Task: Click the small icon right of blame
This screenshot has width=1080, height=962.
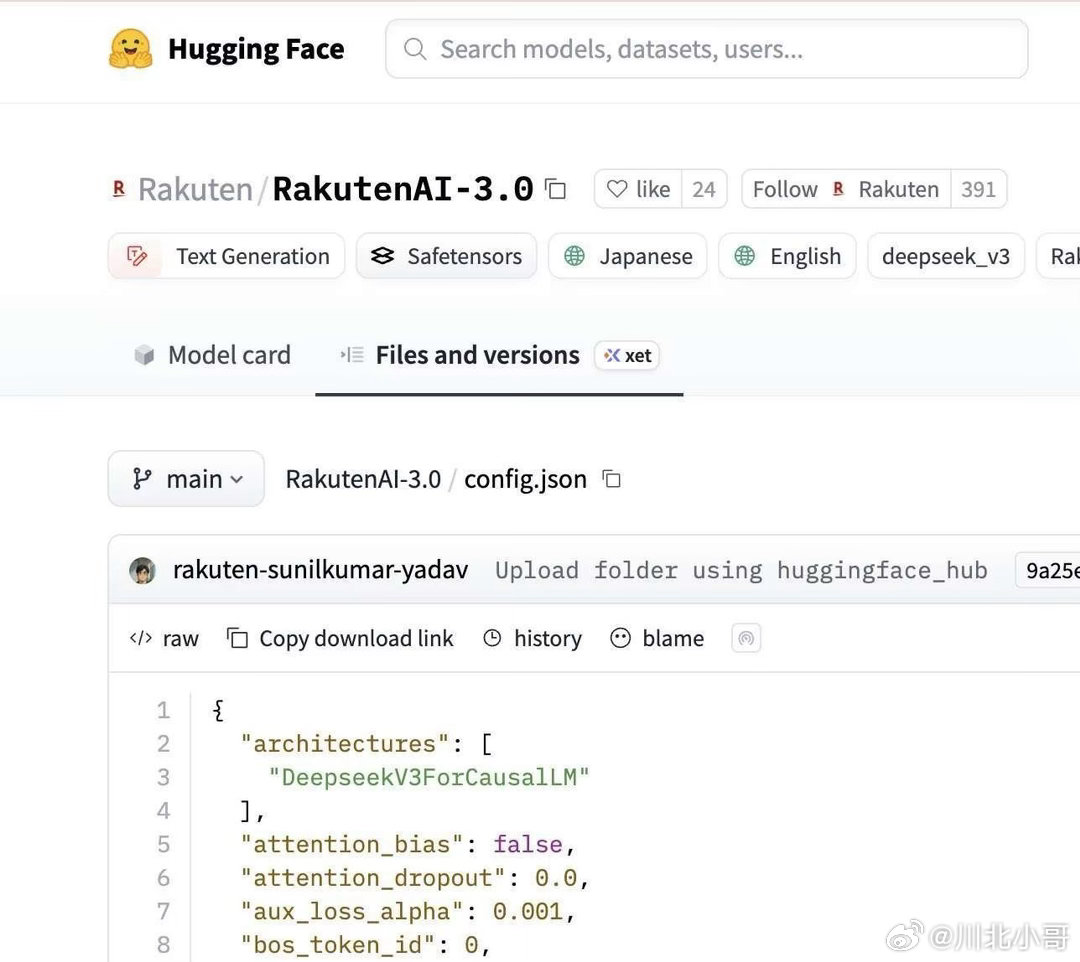Action: click(746, 638)
